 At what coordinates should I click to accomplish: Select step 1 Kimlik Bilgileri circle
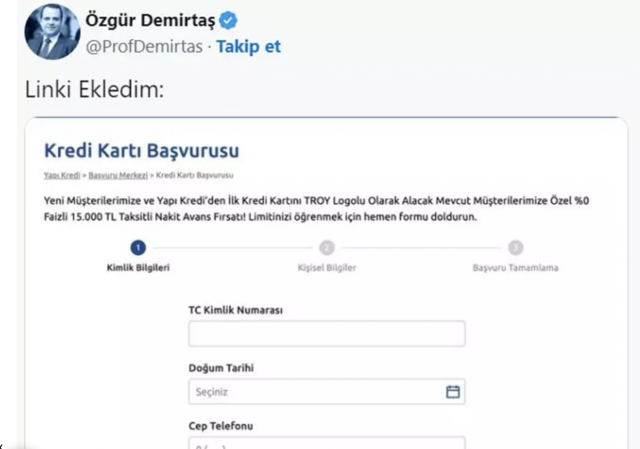click(138, 248)
